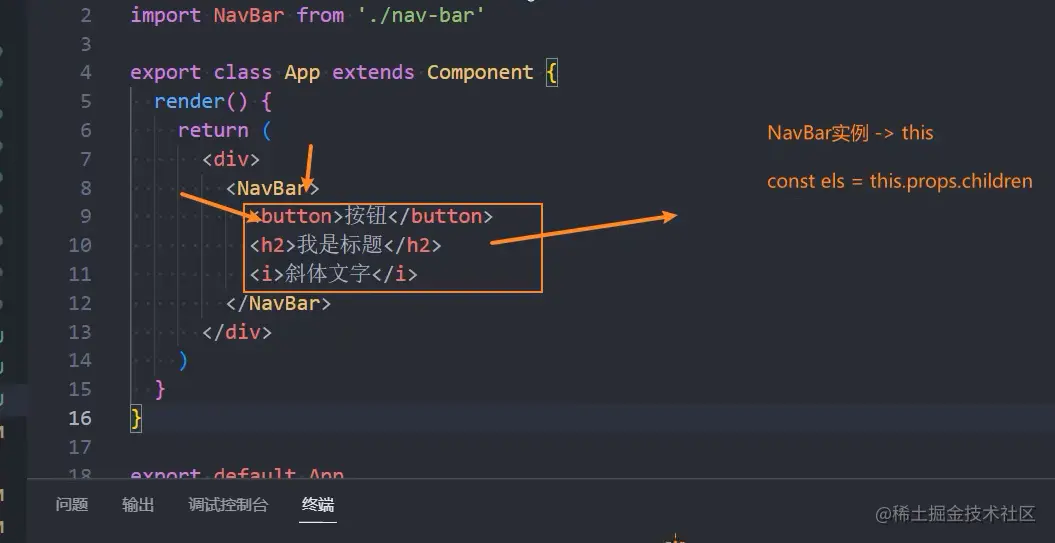
Task: Switch to the 问题 panel tab
Action: pos(72,505)
